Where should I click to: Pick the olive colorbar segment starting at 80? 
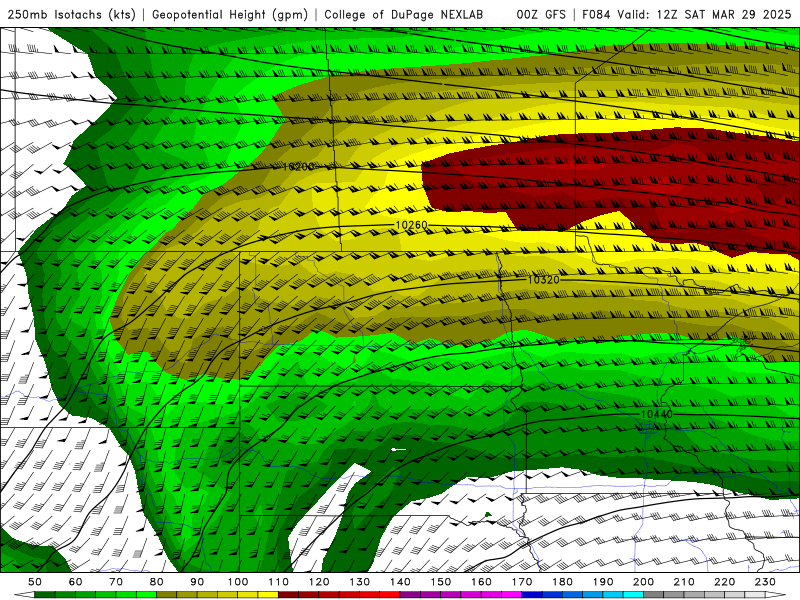tap(166, 595)
